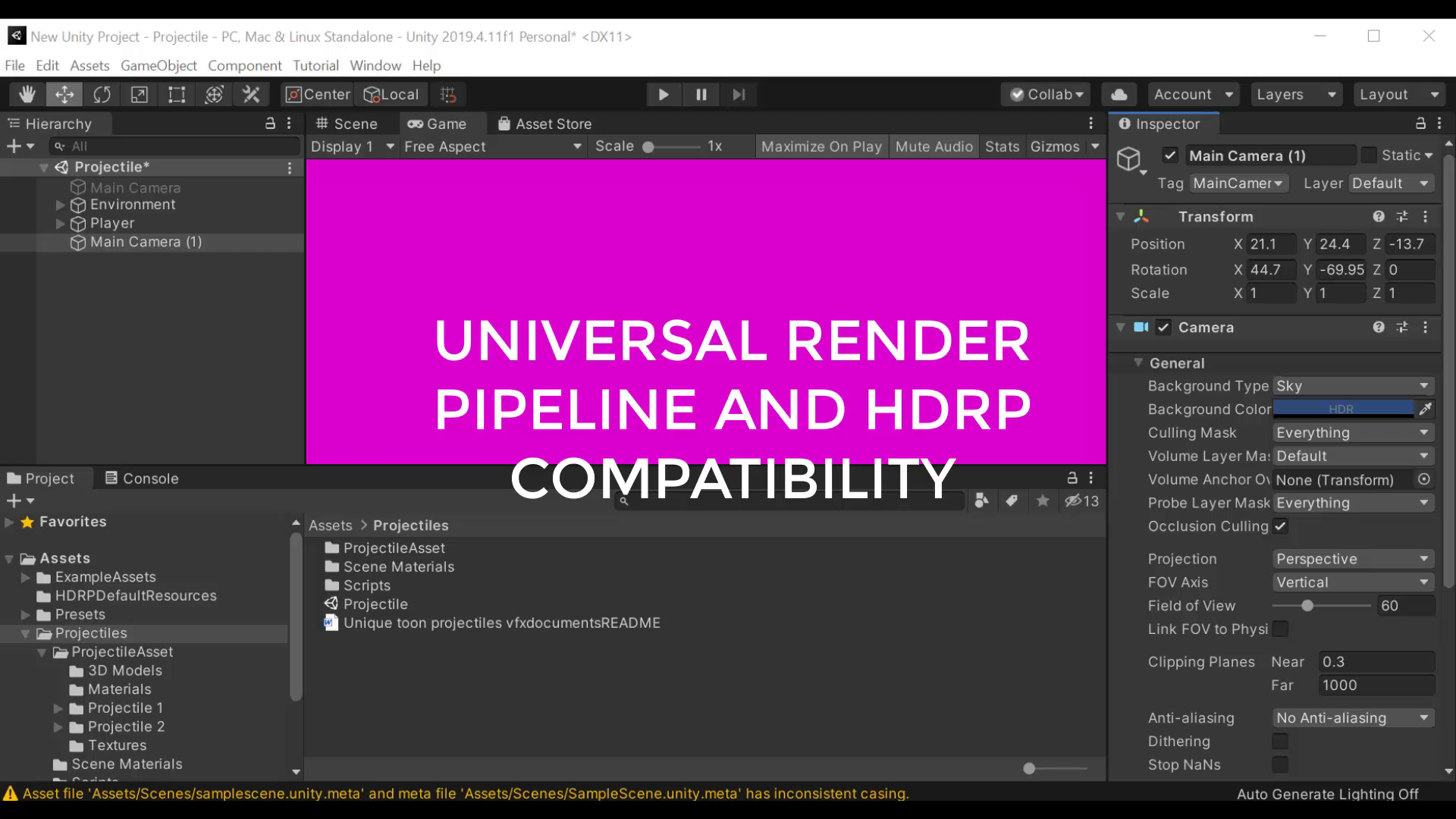Enable the Static checkbox

(x=1369, y=155)
